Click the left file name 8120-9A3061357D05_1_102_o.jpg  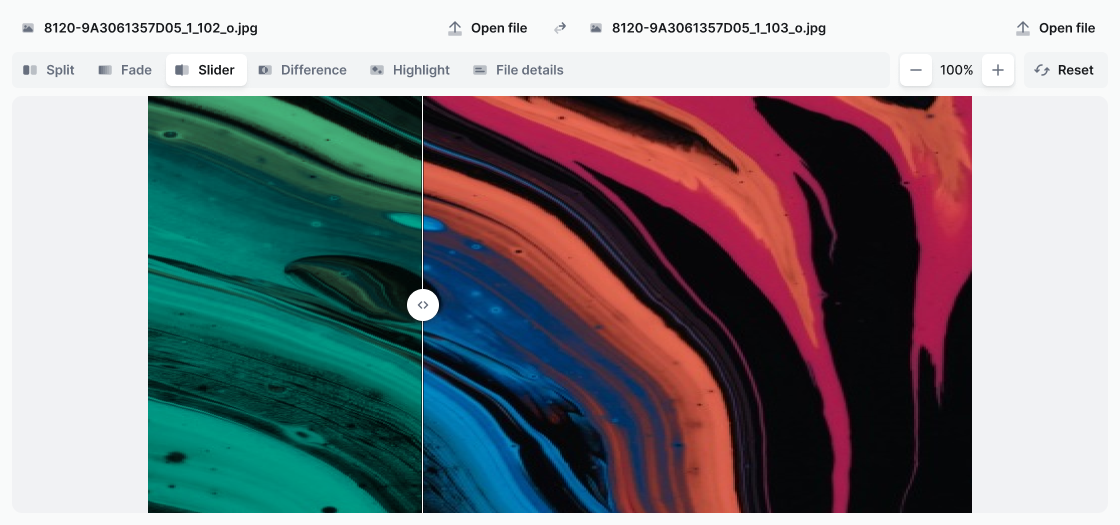pos(151,28)
